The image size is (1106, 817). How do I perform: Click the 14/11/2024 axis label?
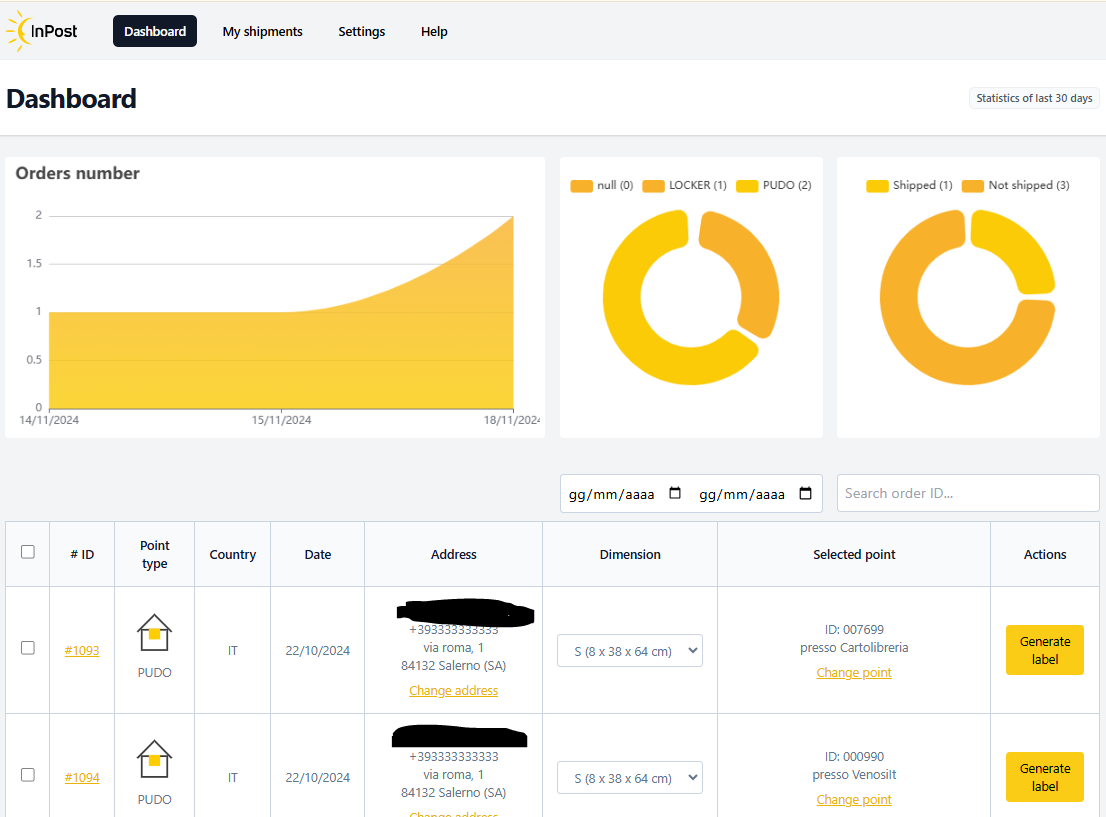(x=49, y=420)
